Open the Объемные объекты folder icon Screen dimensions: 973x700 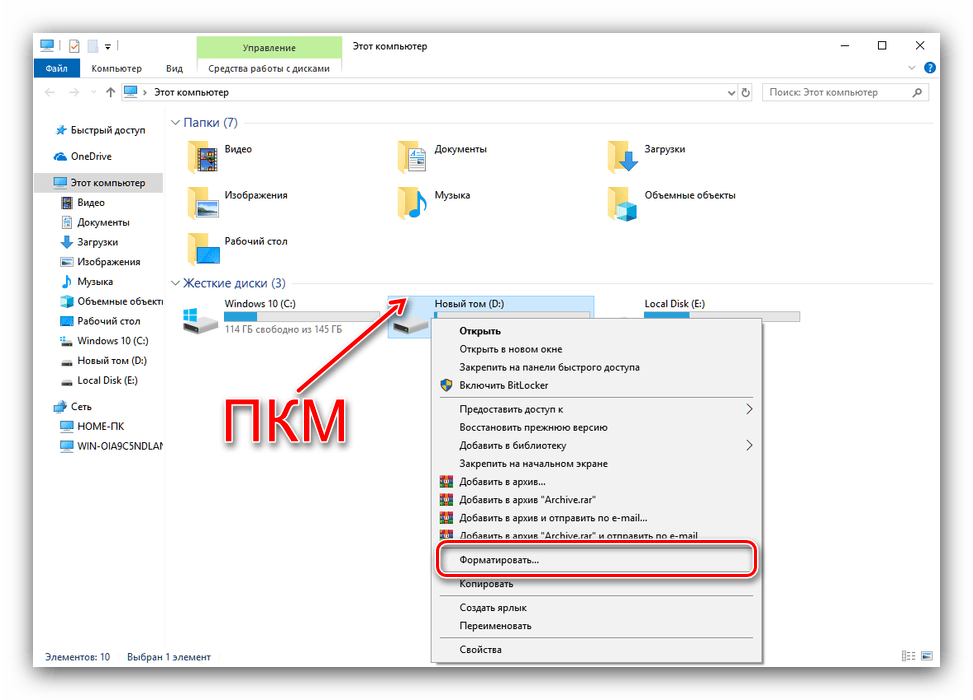point(622,202)
